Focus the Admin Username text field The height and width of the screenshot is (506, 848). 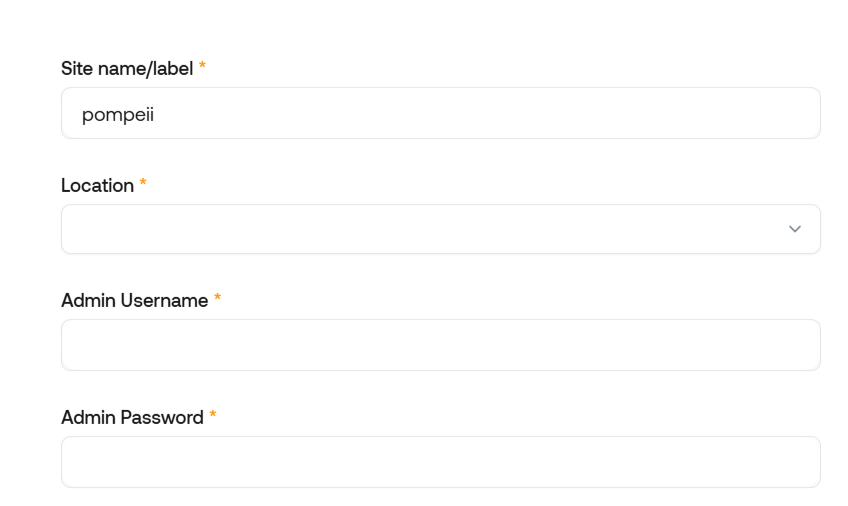[x=440, y=345]
